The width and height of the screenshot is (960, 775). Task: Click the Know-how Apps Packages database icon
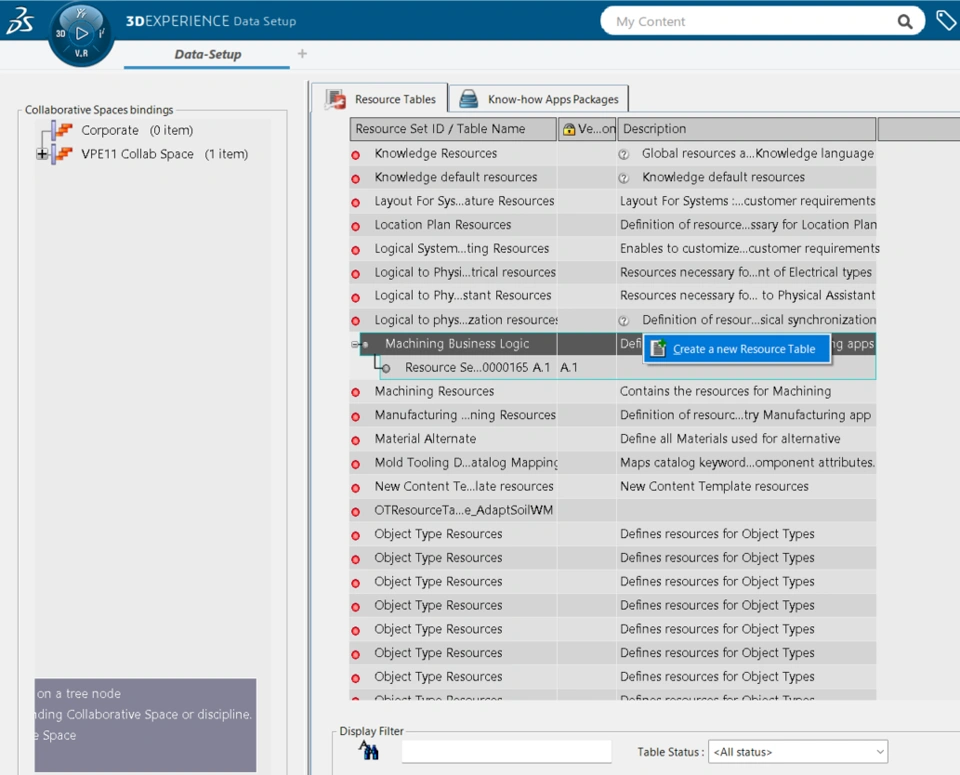(x=468, y=99)
